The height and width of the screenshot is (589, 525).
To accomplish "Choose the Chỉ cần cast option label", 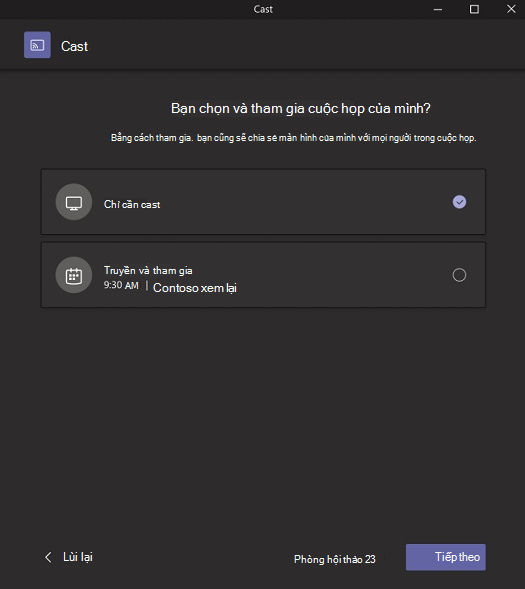I will (132, 204).
